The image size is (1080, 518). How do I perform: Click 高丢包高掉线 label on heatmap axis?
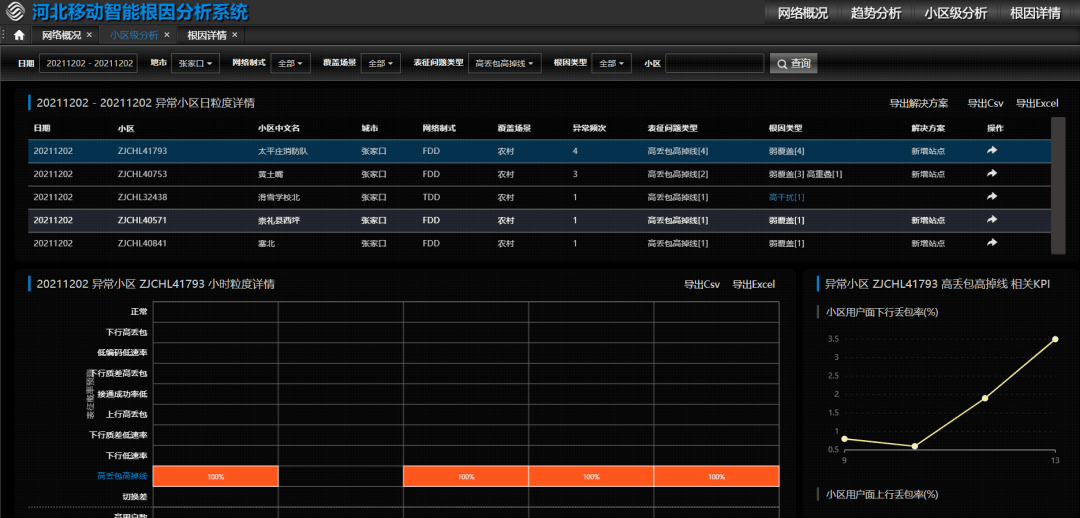coord(123,476)
